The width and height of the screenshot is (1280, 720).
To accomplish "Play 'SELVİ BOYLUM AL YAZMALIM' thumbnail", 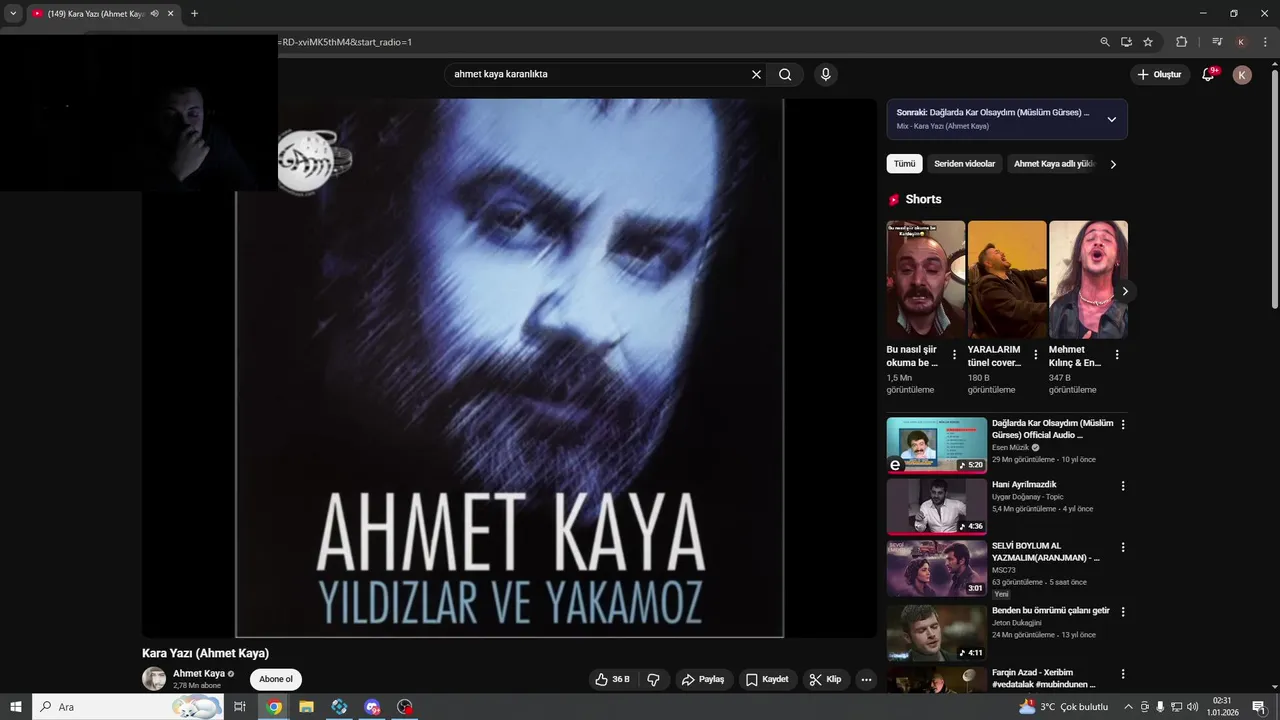I will [x=937, y=568].
